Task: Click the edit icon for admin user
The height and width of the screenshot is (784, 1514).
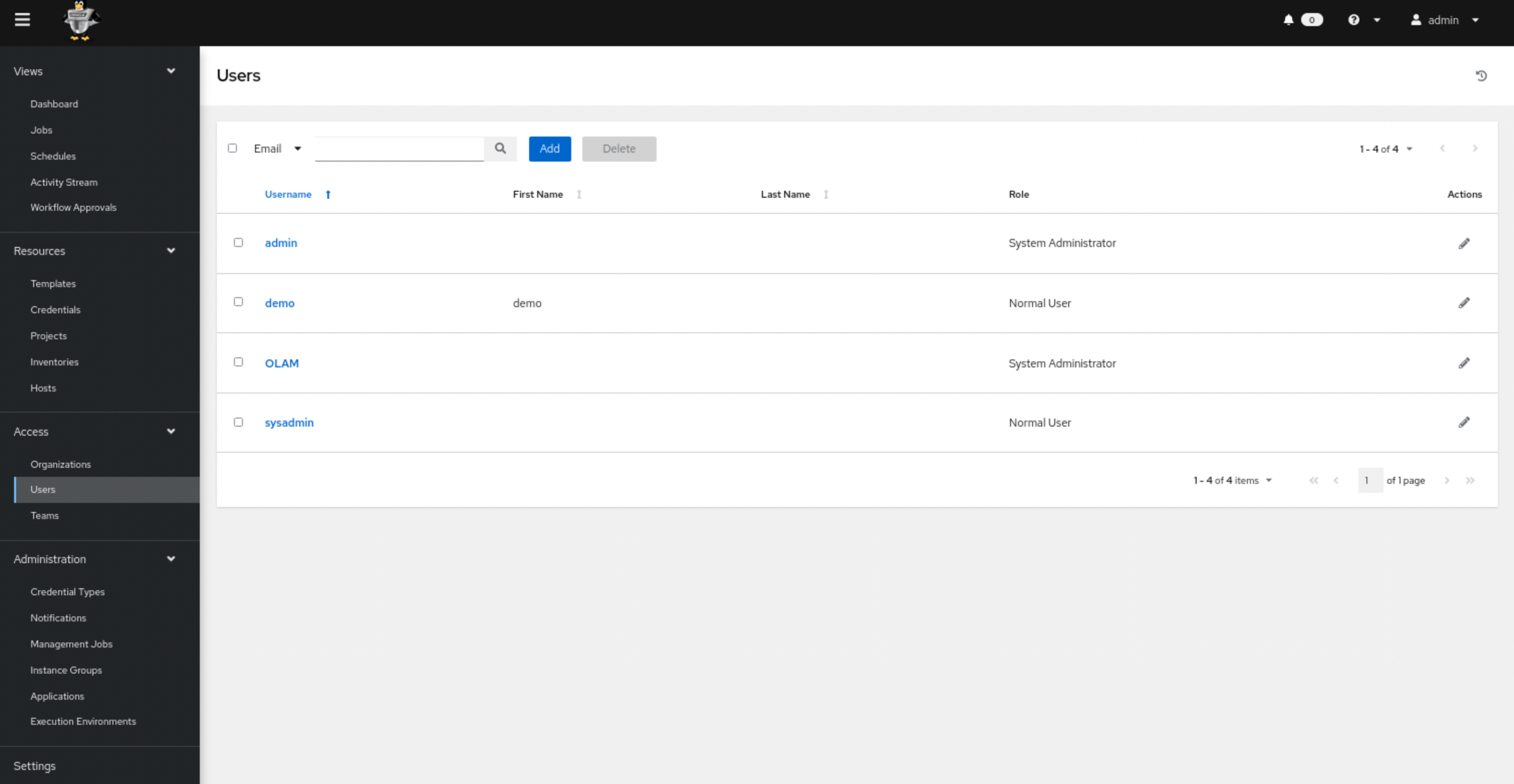Action: pyautogui.click(x=1463, y=243)
